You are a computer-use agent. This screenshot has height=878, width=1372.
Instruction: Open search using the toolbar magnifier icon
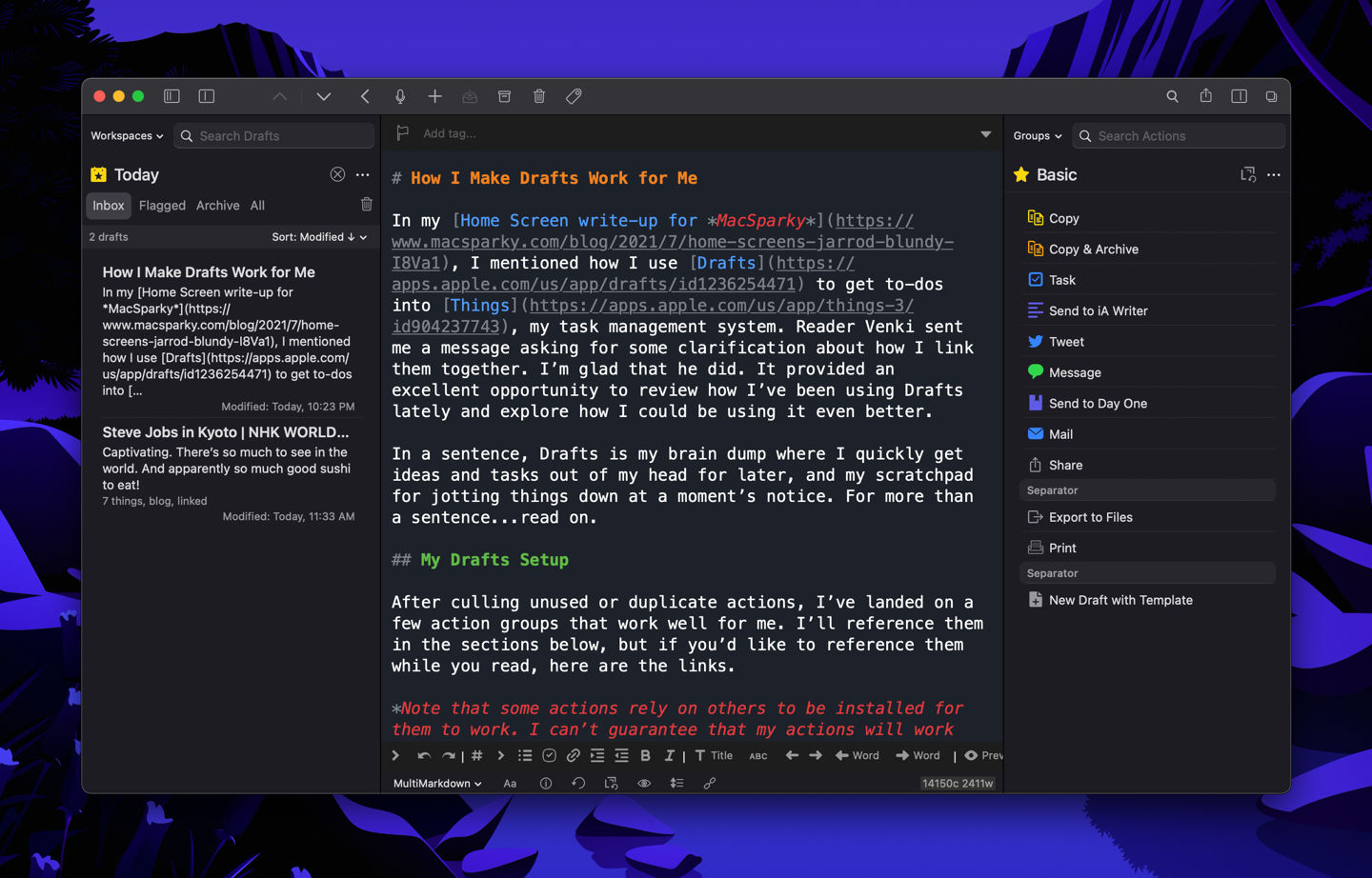coord(1172,96)
